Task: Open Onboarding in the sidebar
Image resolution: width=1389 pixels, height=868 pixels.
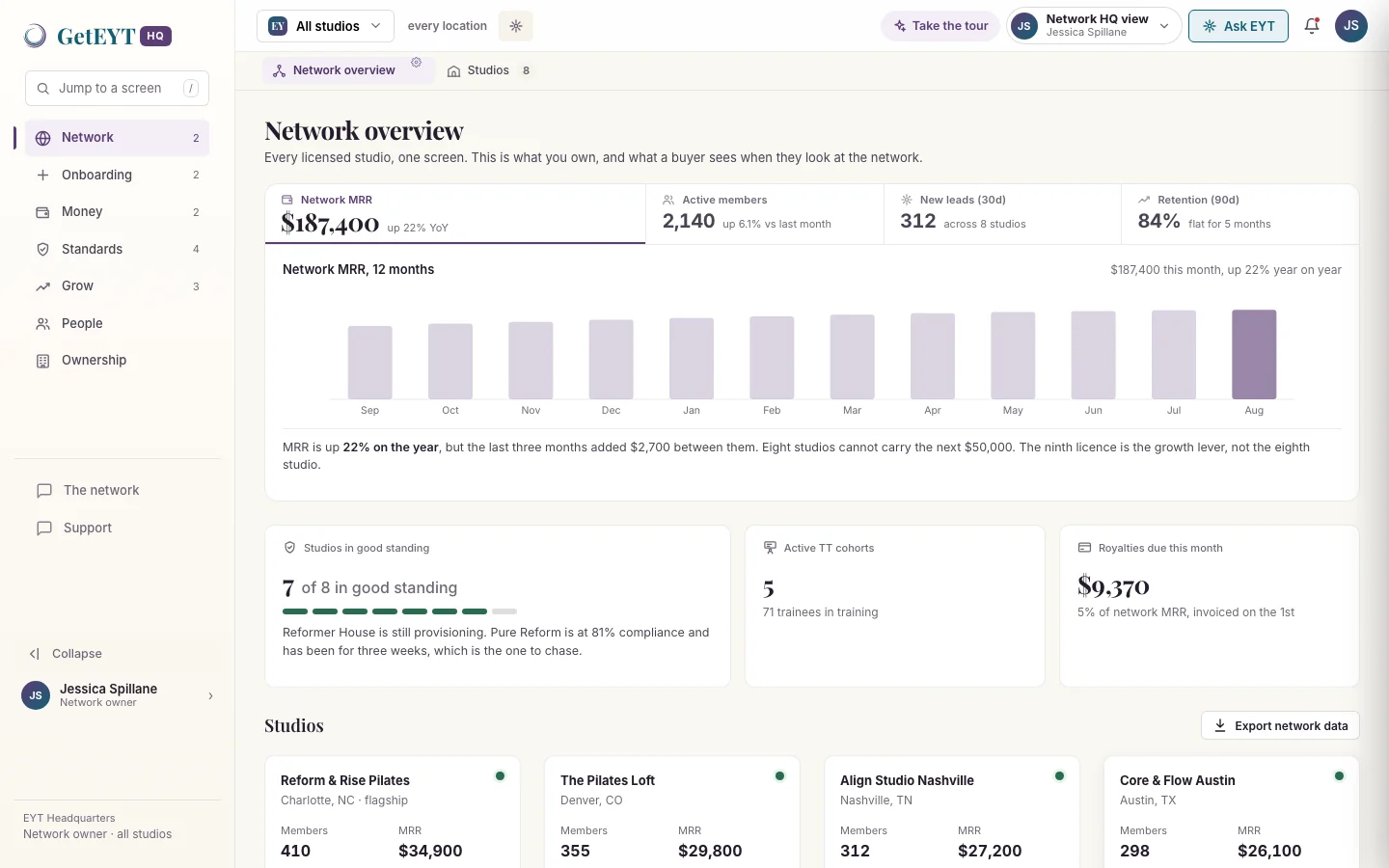Action: pyautogui.click(x=117, y=175)
